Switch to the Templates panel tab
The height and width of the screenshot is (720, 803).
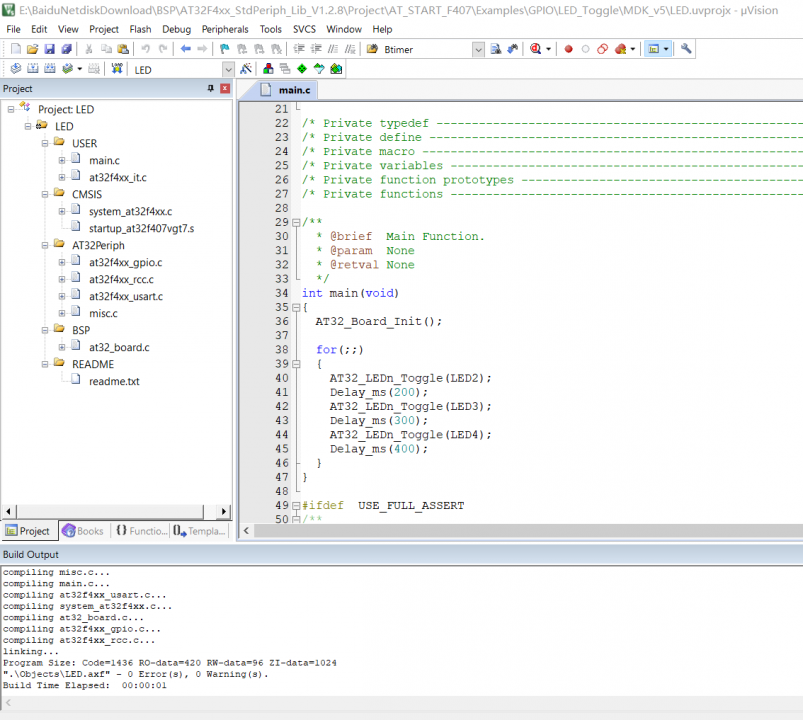point(199,531)
